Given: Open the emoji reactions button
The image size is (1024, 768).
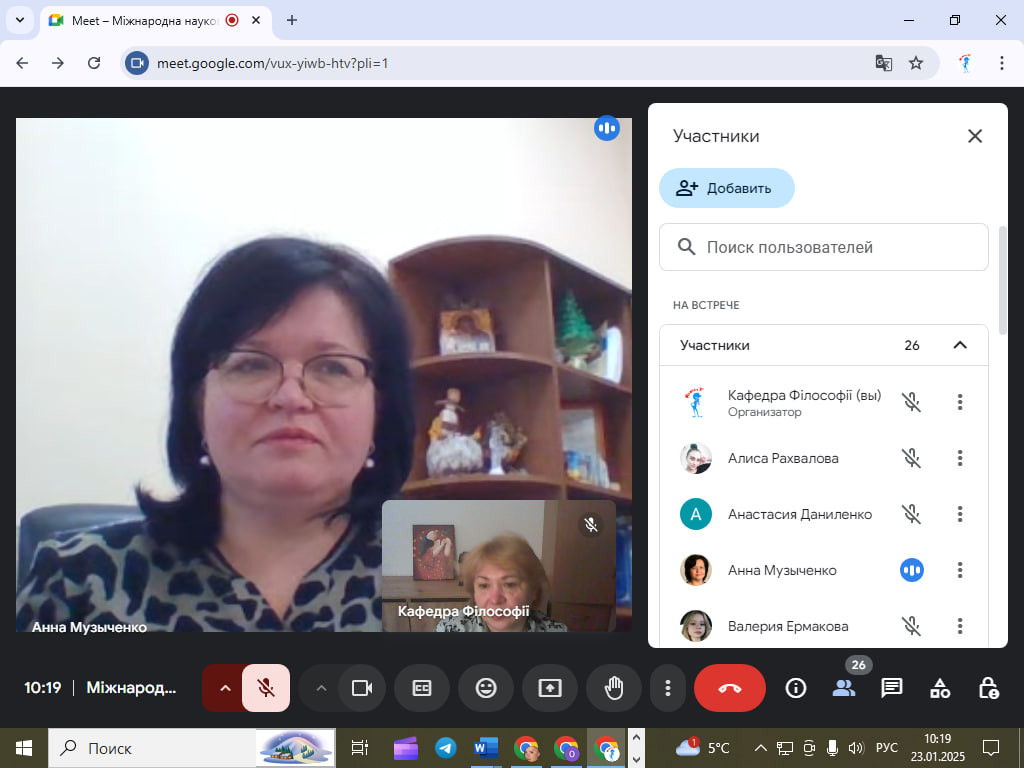Looking at the screenshot, I should coord(486,688).
